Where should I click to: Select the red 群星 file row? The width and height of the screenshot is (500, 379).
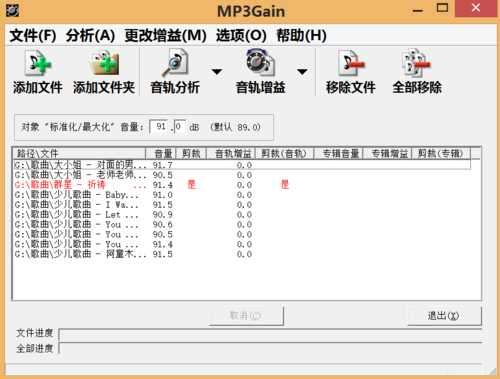(x=242, y=185)
